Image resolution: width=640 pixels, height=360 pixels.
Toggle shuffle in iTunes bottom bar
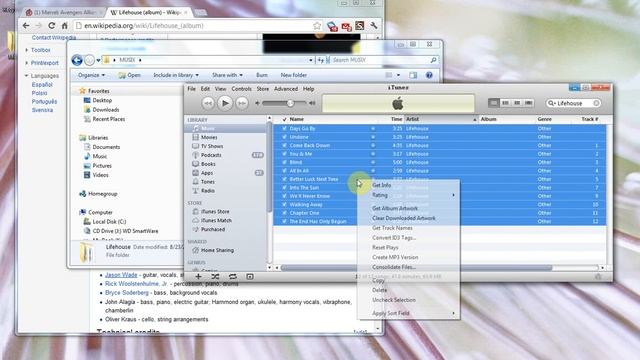[215, 276]
